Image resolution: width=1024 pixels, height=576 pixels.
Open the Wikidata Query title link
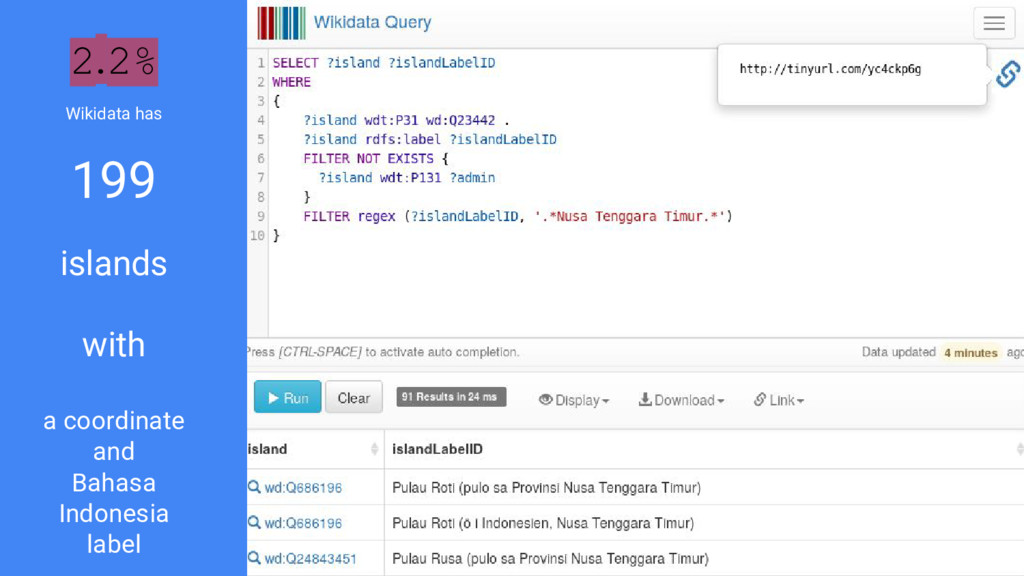click(372, 22)
